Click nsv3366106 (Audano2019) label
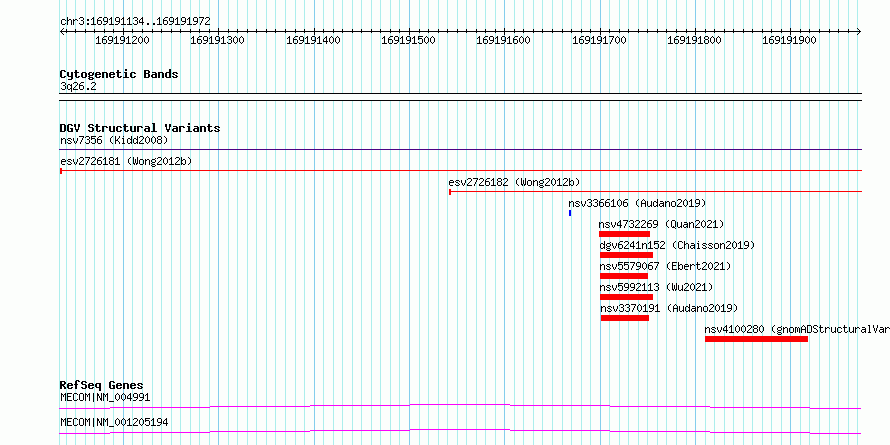Screen dimensions: 890x445 (637, 203)
